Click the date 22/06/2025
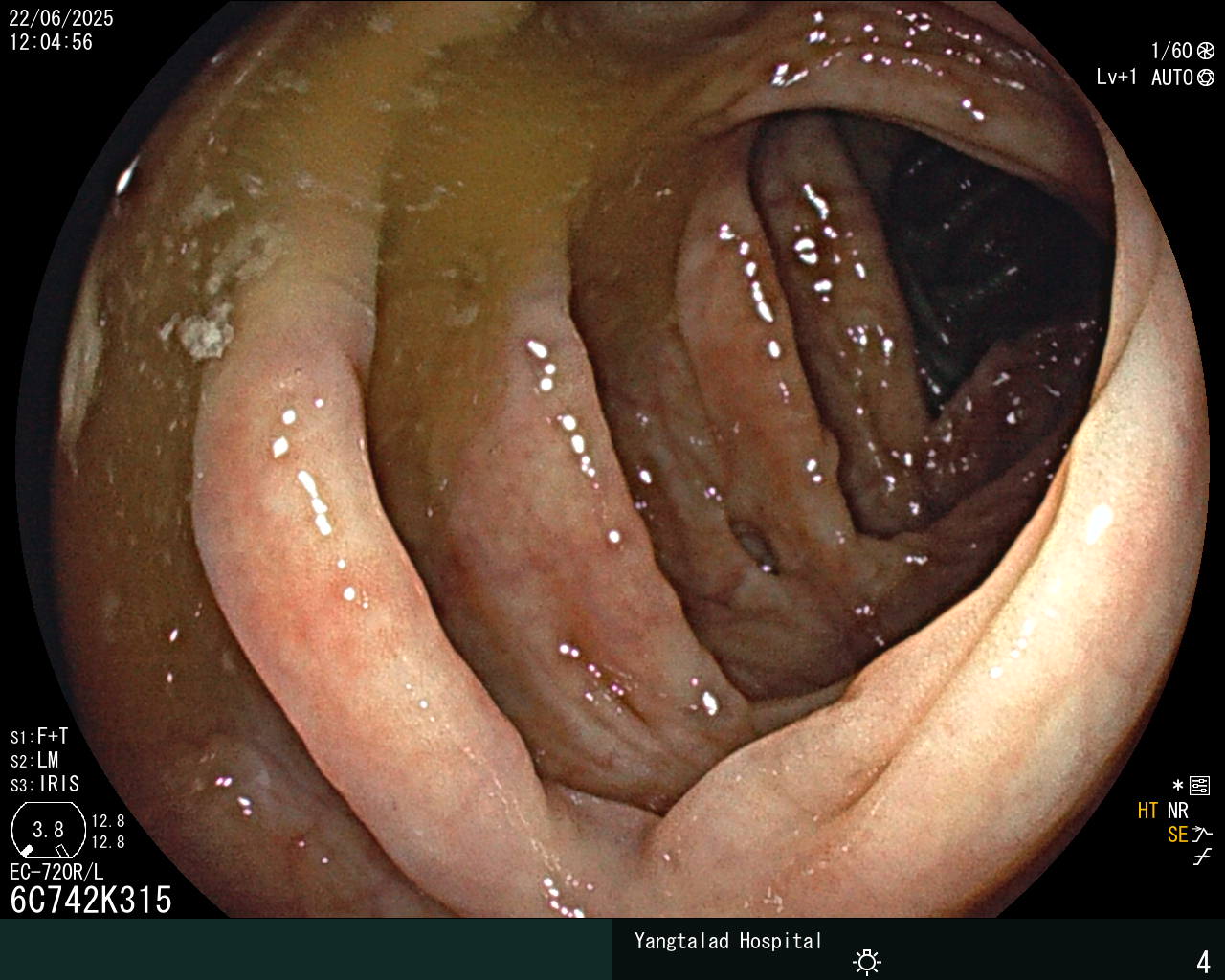This screenshot has width=1225, height=980. 61,18
